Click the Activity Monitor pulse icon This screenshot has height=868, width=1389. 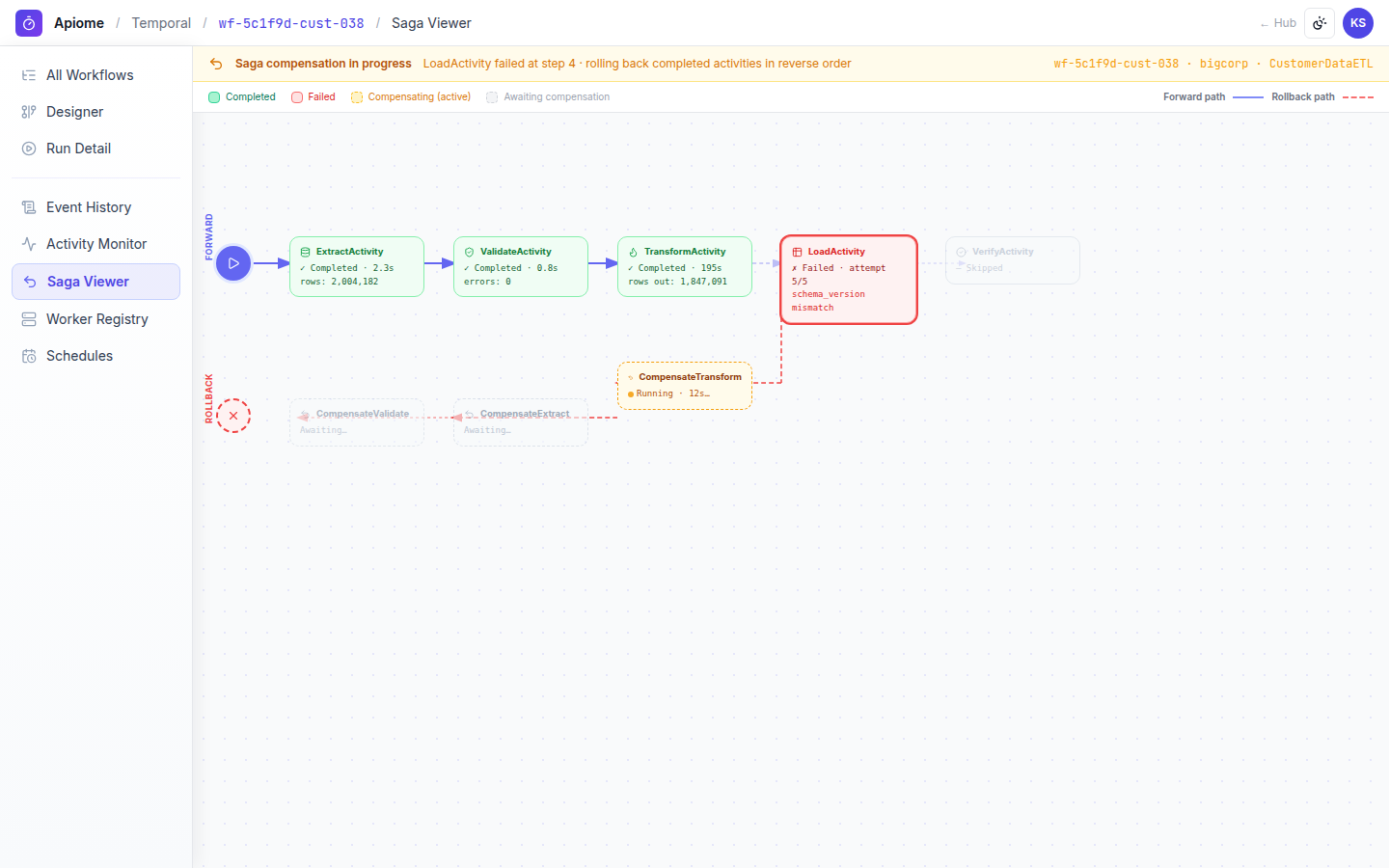click(x=29, y=244)
